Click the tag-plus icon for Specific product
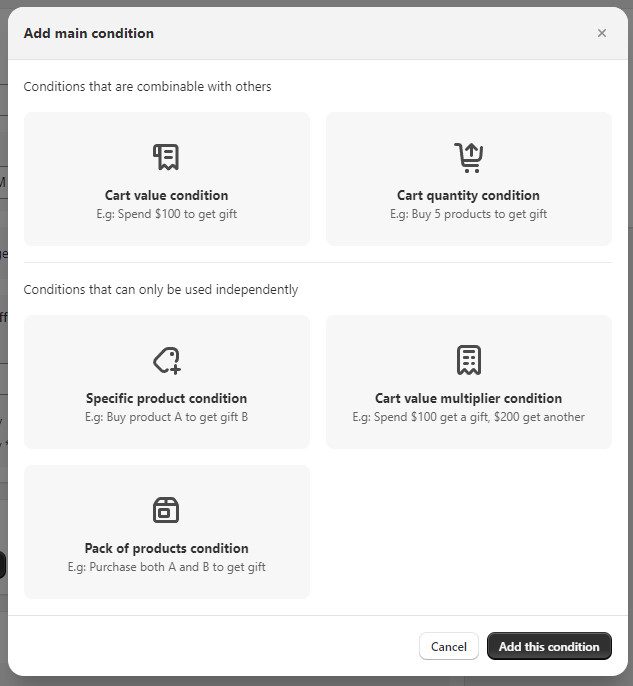 click(x=166, y=360)
